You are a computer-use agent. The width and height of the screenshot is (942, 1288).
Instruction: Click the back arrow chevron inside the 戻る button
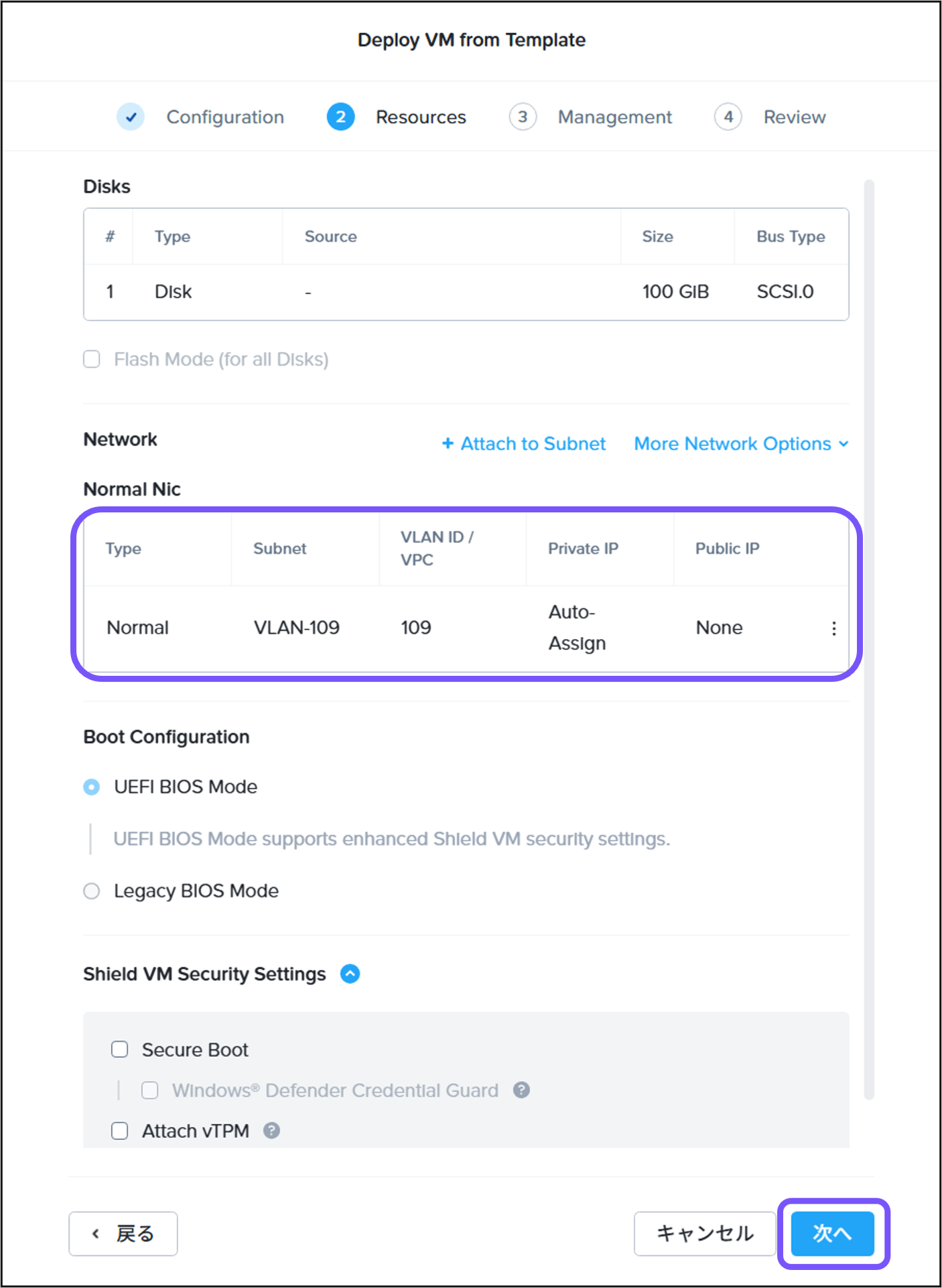tap(94, 1233)
